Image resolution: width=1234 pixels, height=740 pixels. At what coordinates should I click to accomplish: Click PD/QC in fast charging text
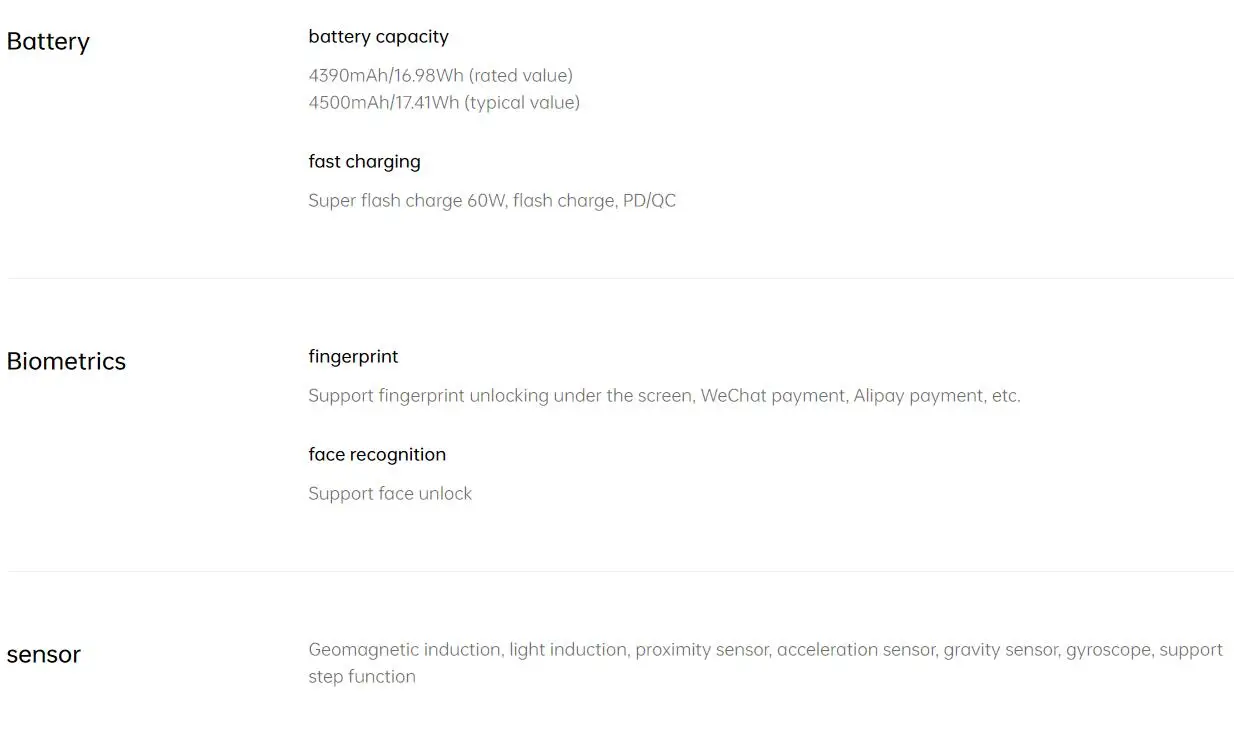pos(649,201)
